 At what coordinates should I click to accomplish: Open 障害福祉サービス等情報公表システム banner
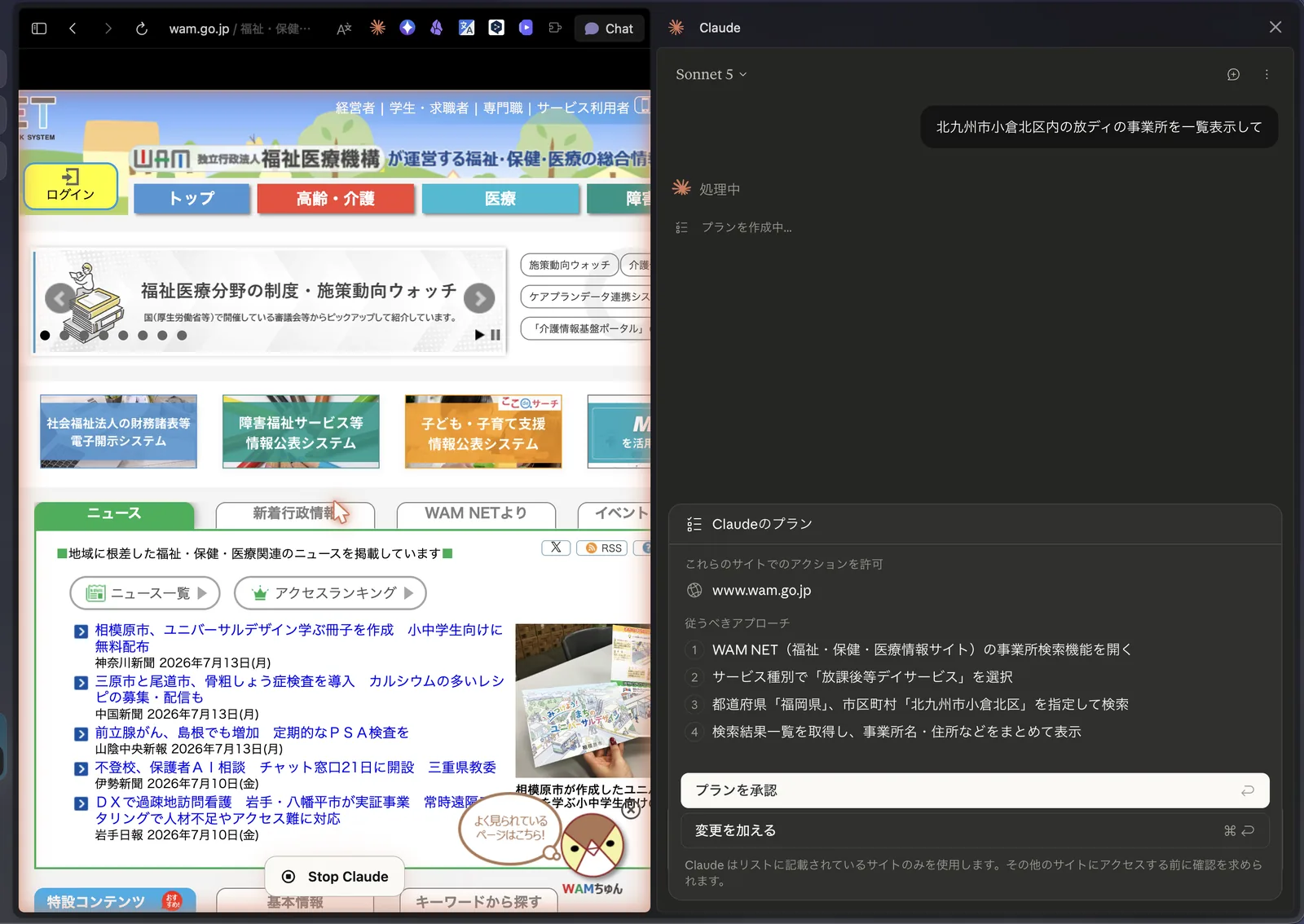(301, 432)
